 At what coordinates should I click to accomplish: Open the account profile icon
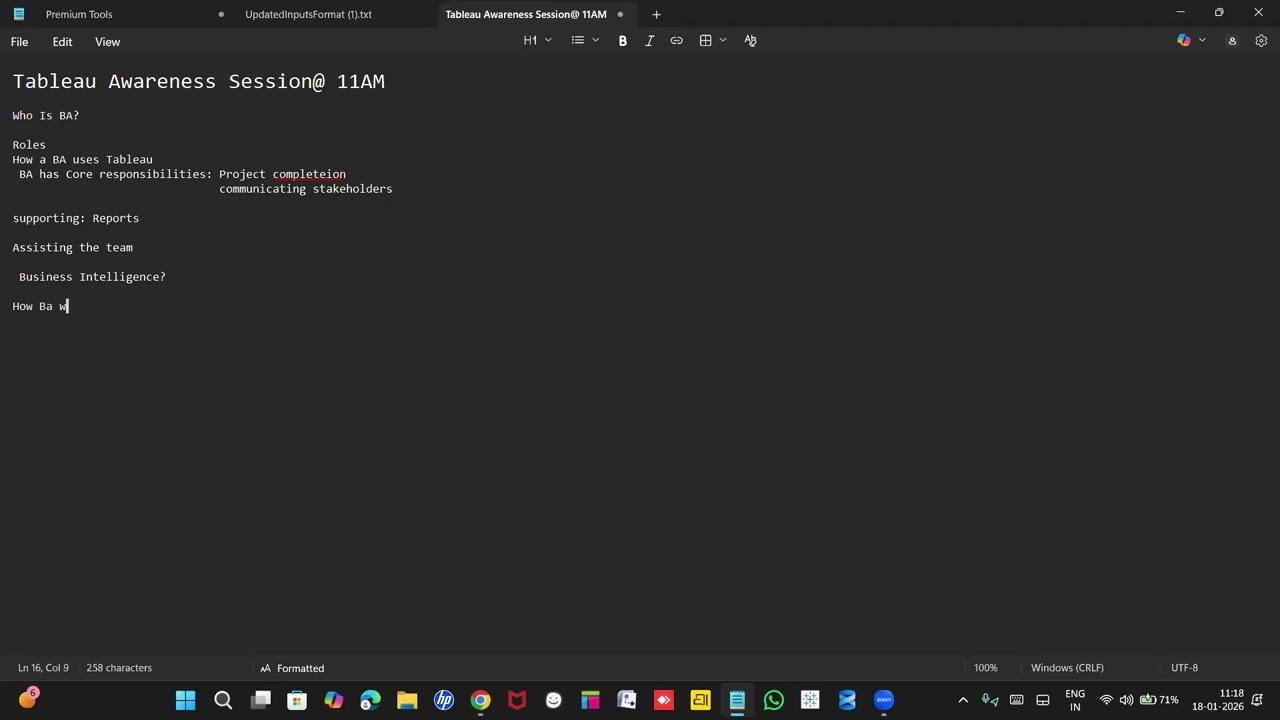click(x=1232, y=41)
